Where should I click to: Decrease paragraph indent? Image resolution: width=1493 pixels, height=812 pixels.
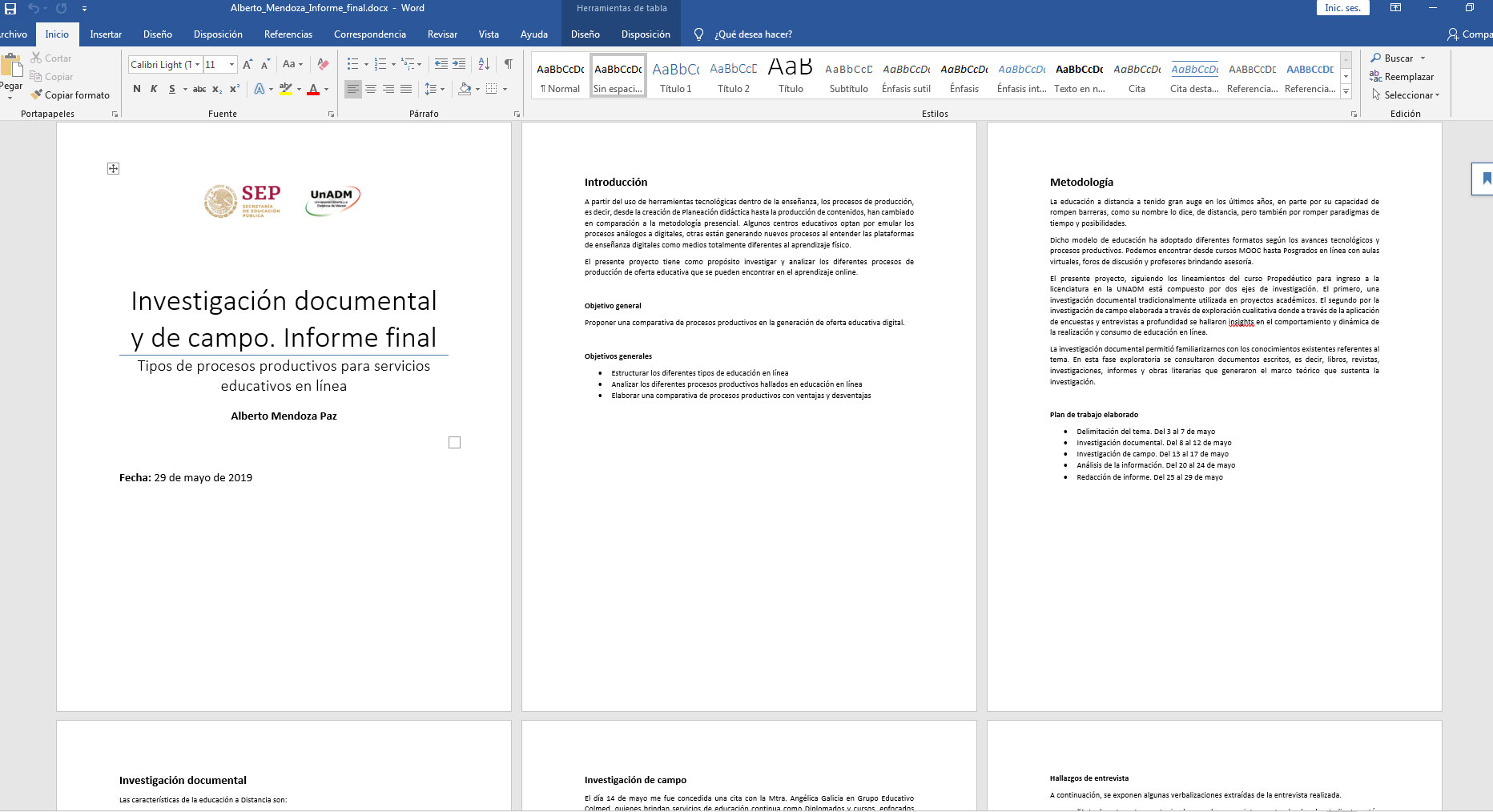441,64
